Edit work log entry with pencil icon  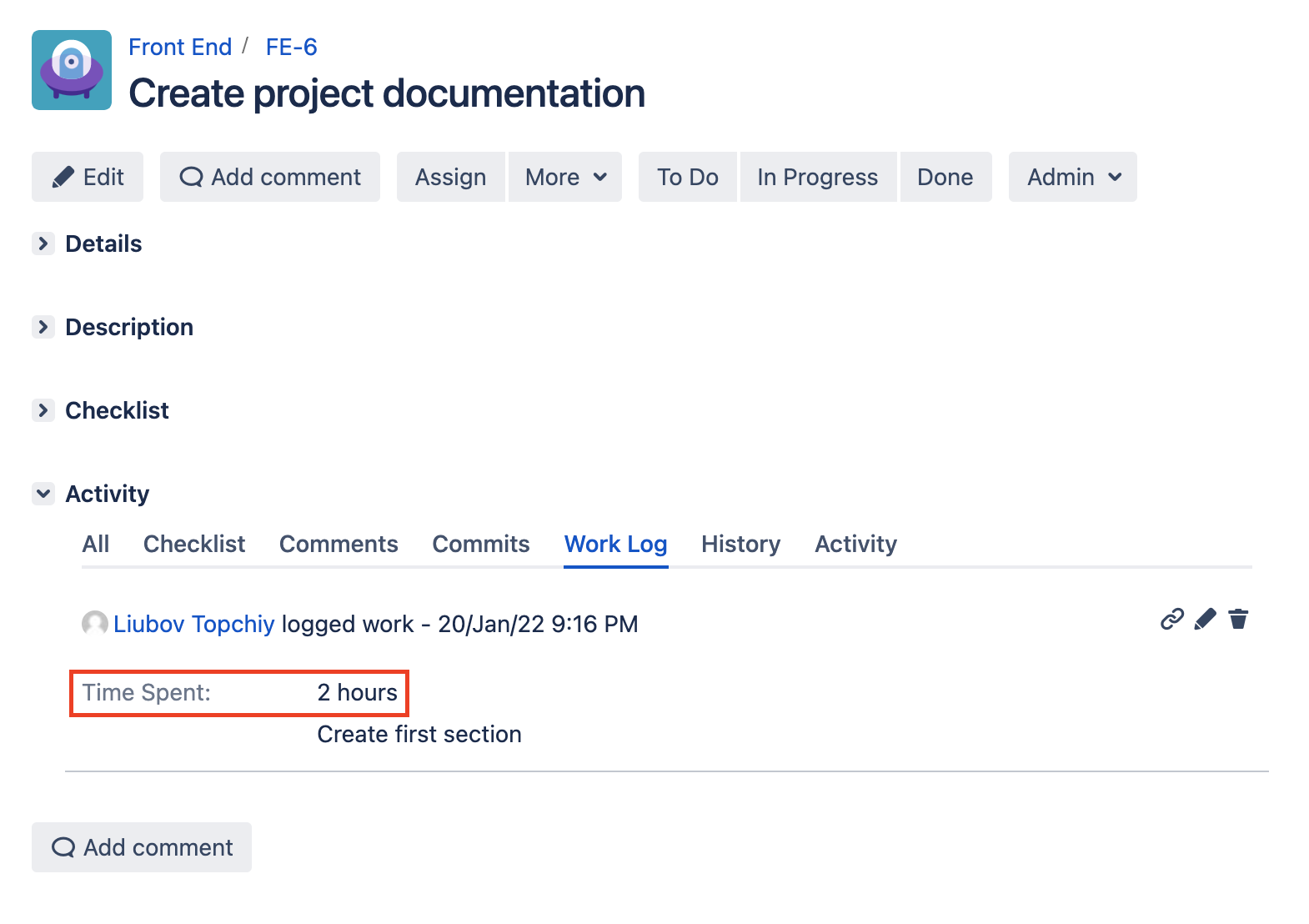(1205, 619)
